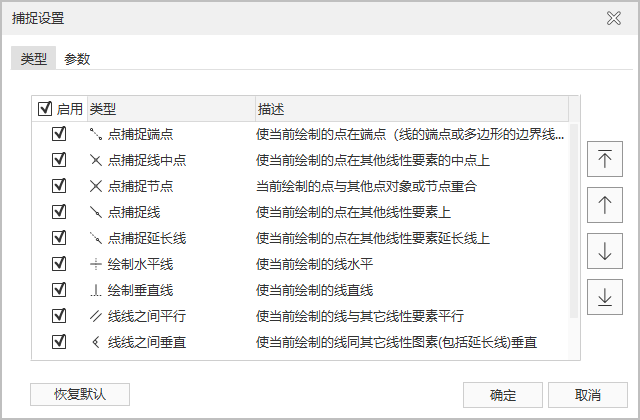Toggle the 绘制垂直线 checkbox
The width and height of the screenshot is (640, 420).
[x=59, y=290]
